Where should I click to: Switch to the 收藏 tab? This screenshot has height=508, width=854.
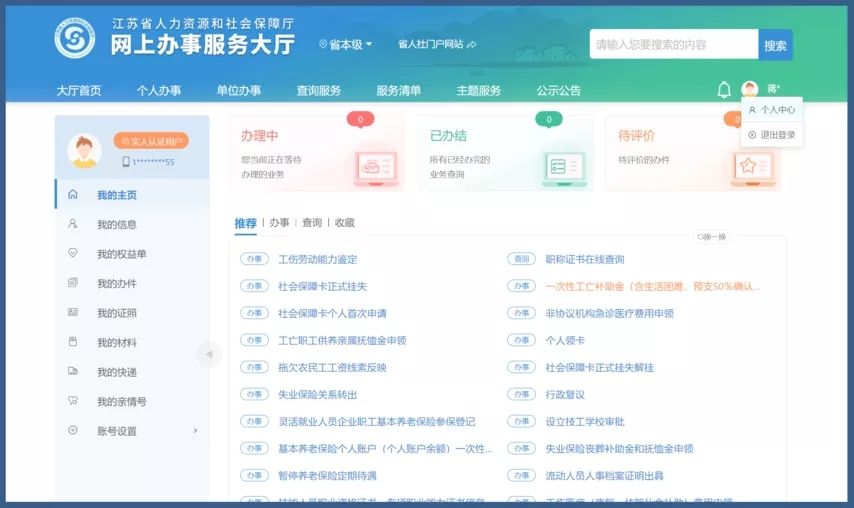tap(344, 223)
